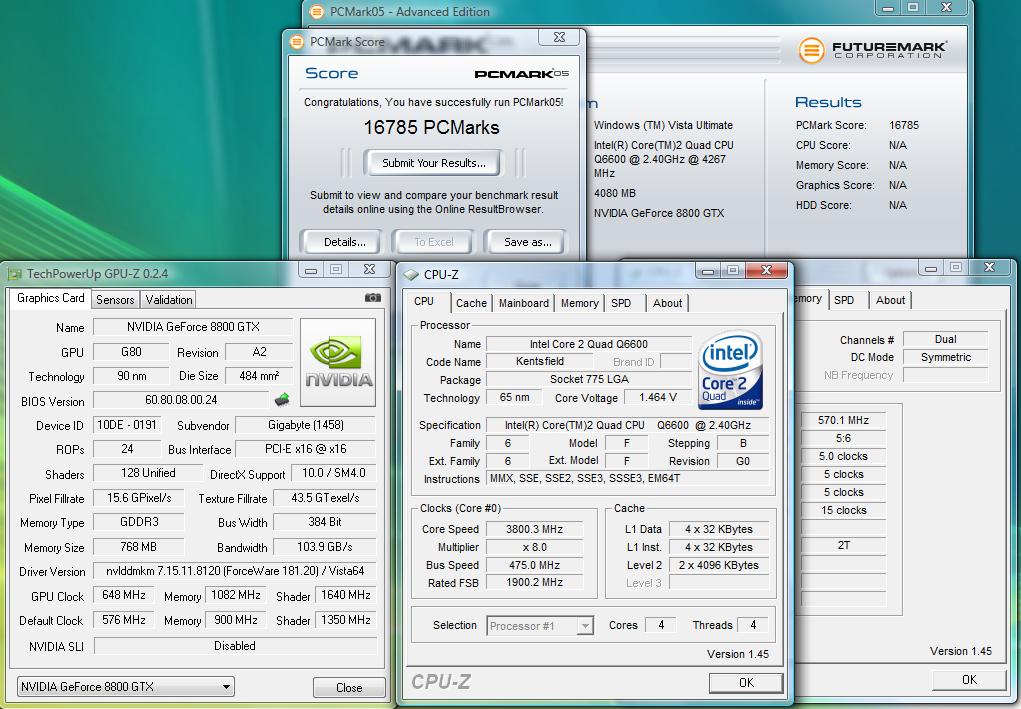
Task: Open the About tab in front CPU-Z
Action: tap(667, 303)
